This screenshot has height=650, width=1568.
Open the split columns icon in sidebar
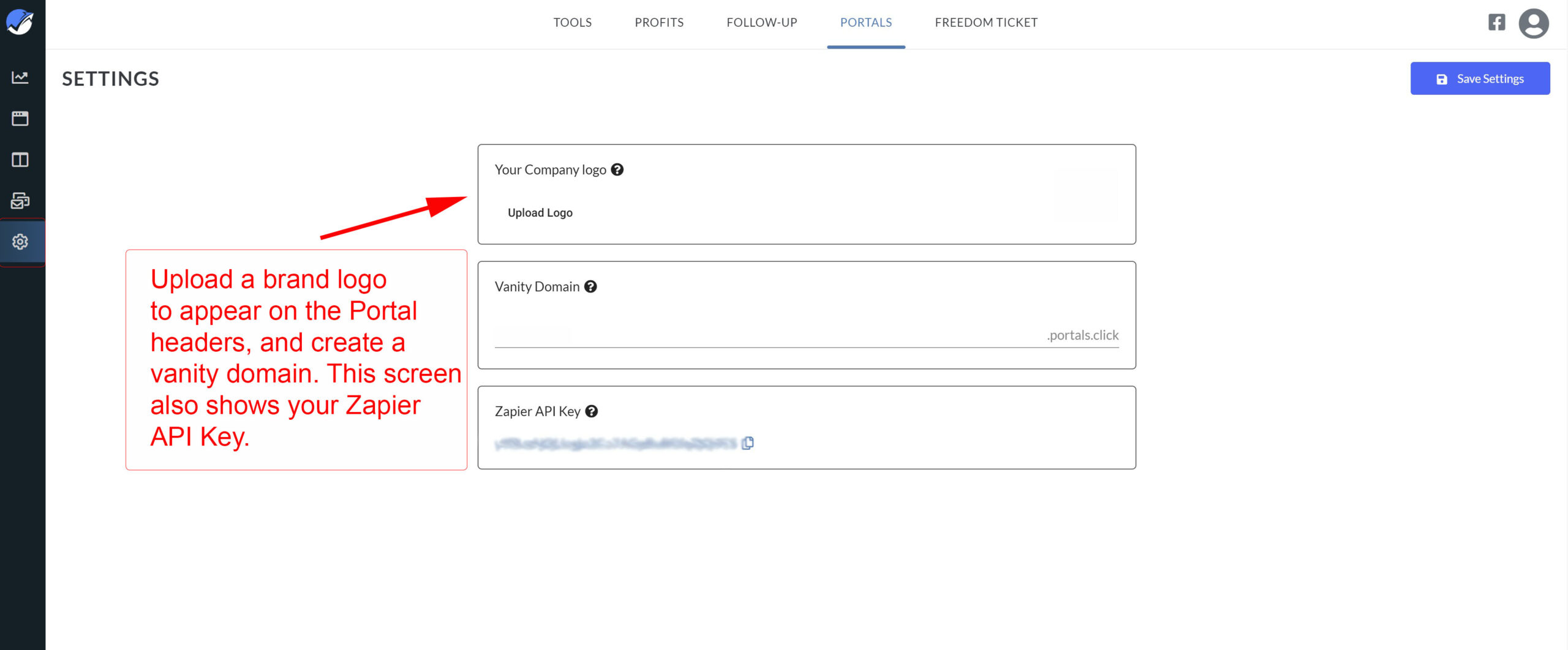(21, 160)
